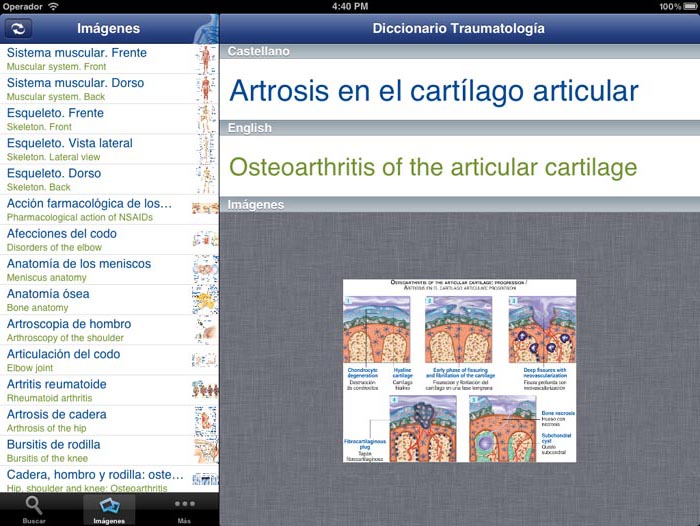Open Esqueleto. Vista lateral entry
700x526 pixels.
(x=109, y=149)
